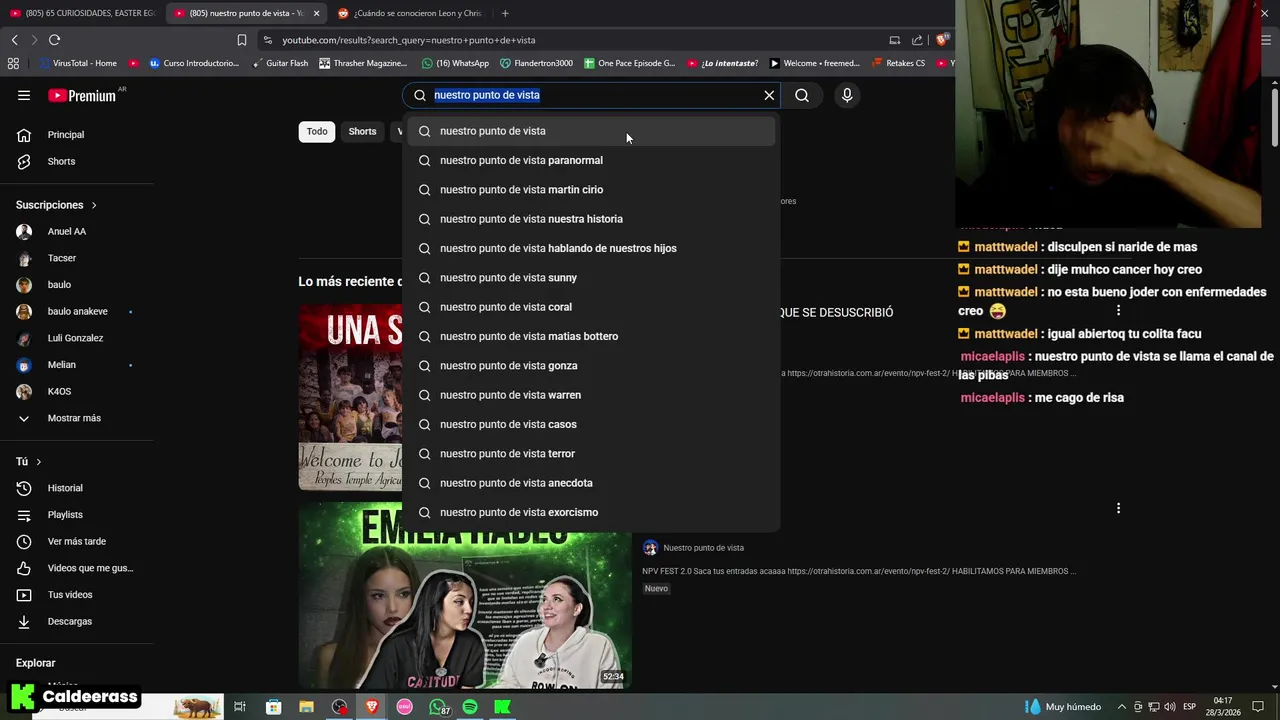Open File Explorer from the taskbar
This screenshot has height=720, width=1280.
pyautogui.click(x=306, y=707)
